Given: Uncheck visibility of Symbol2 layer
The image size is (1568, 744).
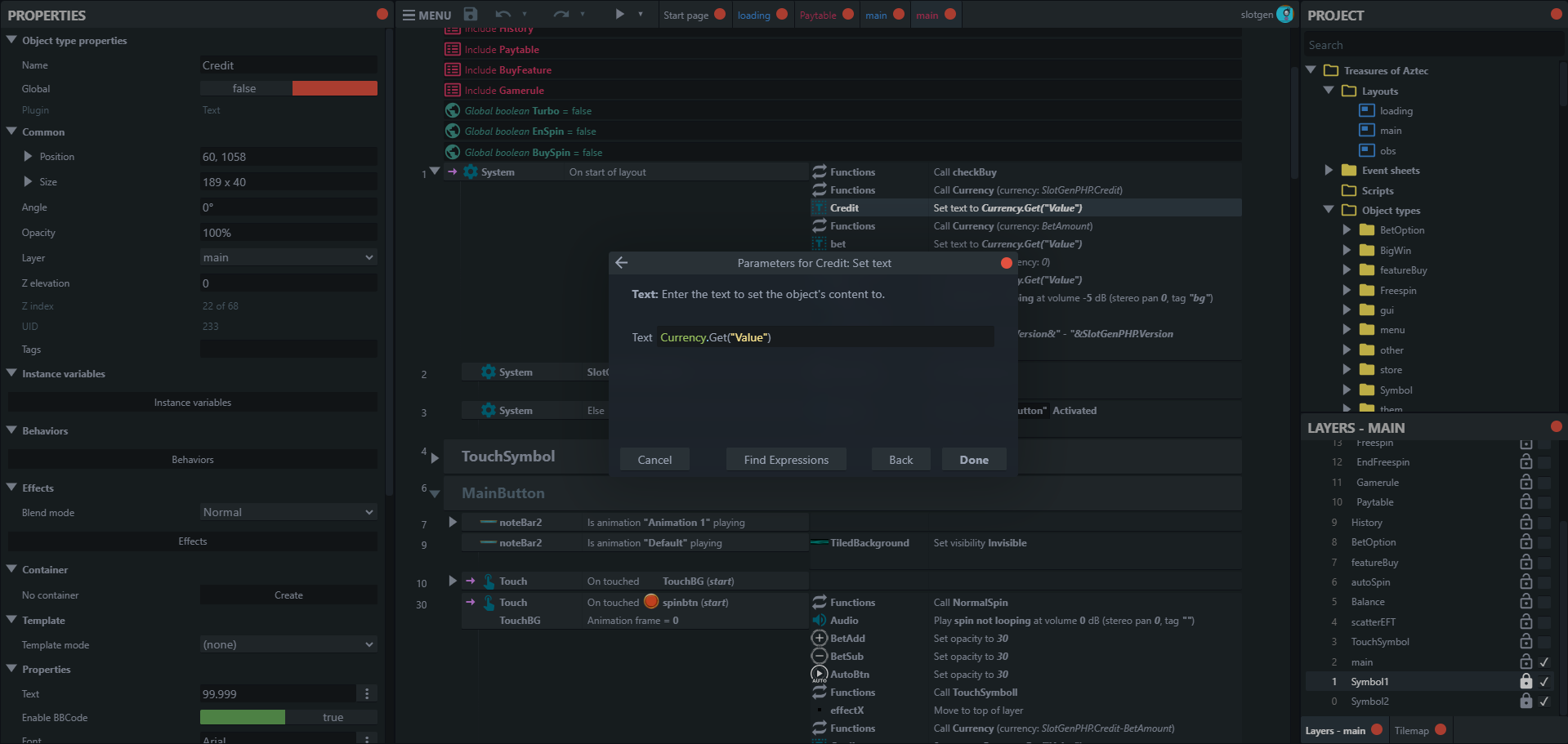Looking at the screenshot, I should [1544, 701].
